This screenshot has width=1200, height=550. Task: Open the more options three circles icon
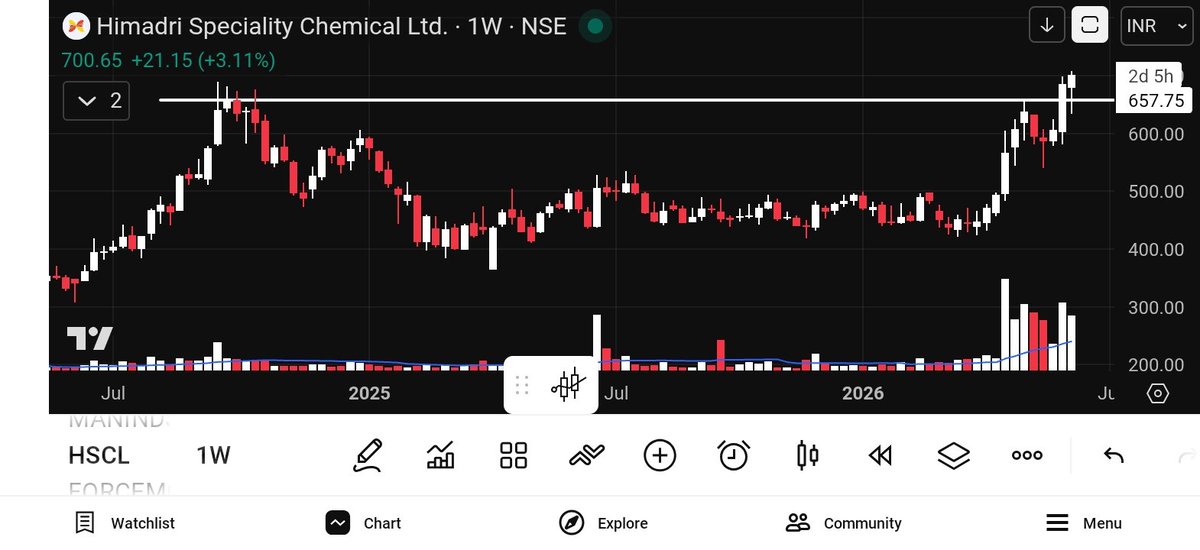point(1027,455)
